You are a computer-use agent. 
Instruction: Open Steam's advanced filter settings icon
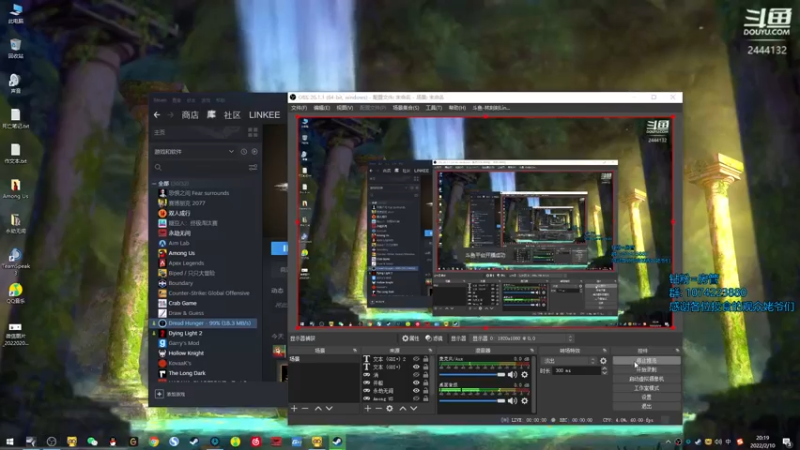253,167
